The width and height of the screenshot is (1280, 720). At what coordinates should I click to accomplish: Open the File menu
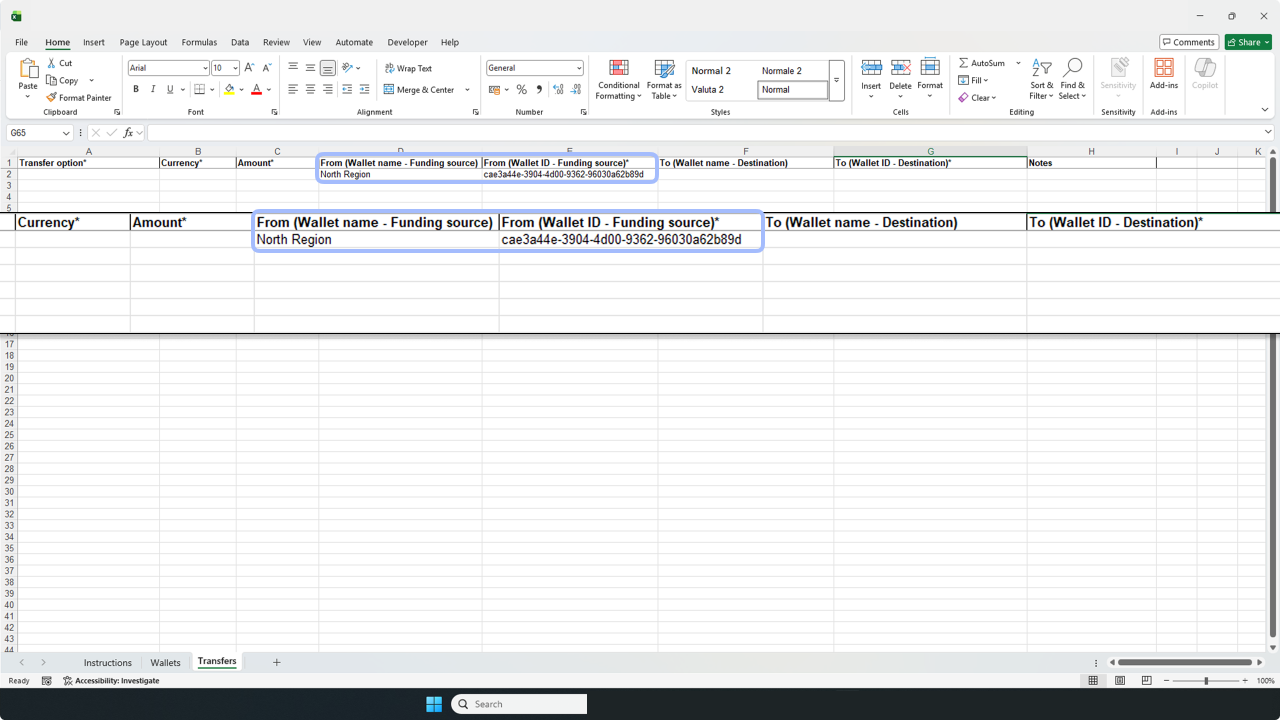click(x=21, y=42)
